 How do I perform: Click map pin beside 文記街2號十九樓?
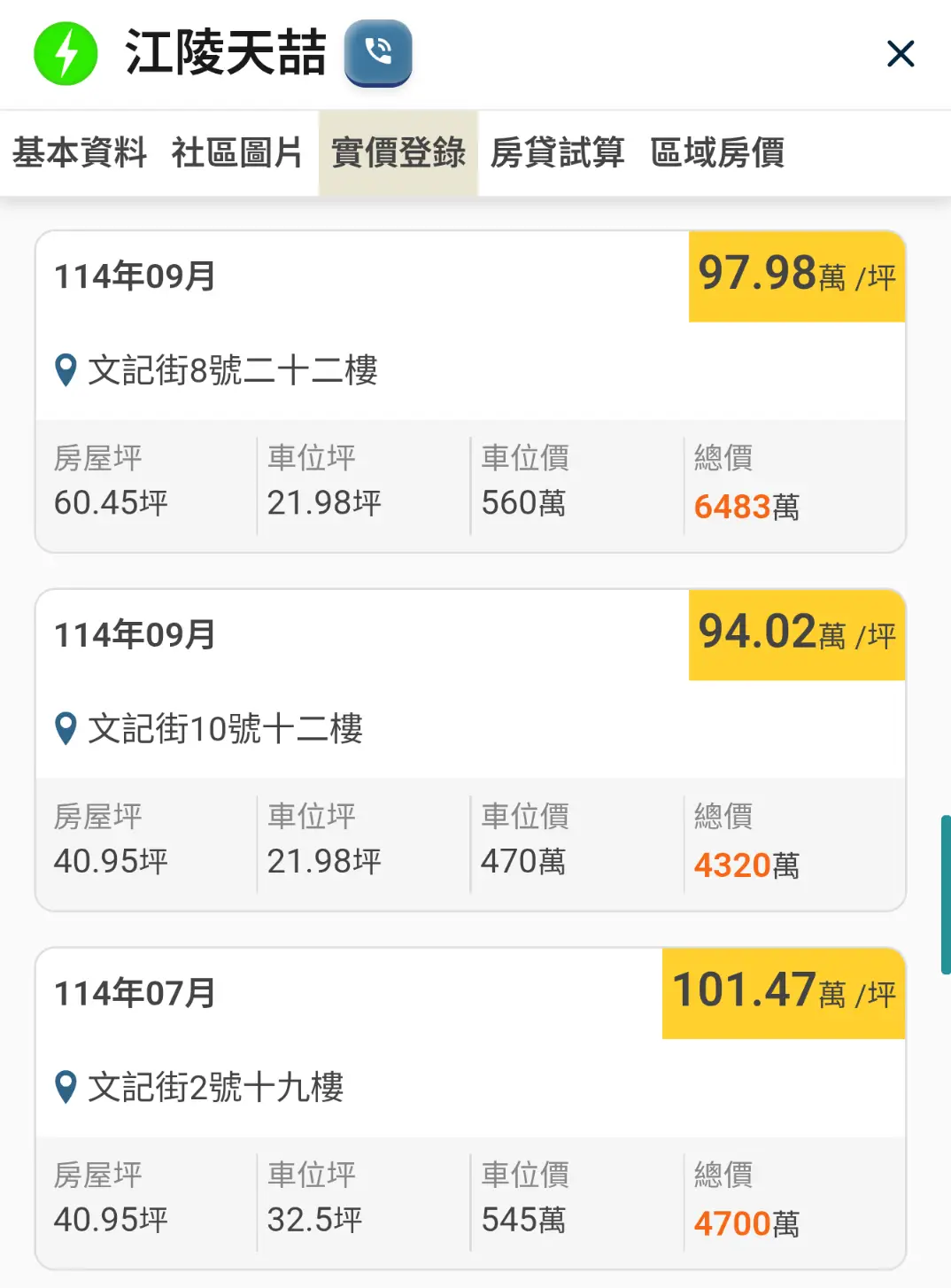(66, 1087)
